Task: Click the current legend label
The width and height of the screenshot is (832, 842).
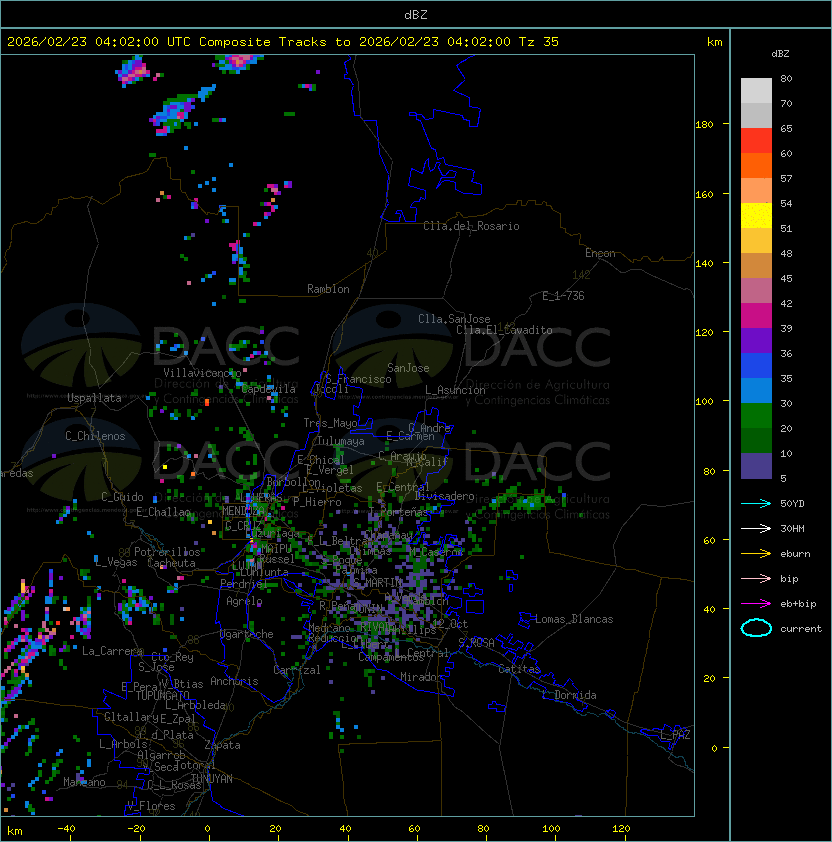Action: (801, 628)
